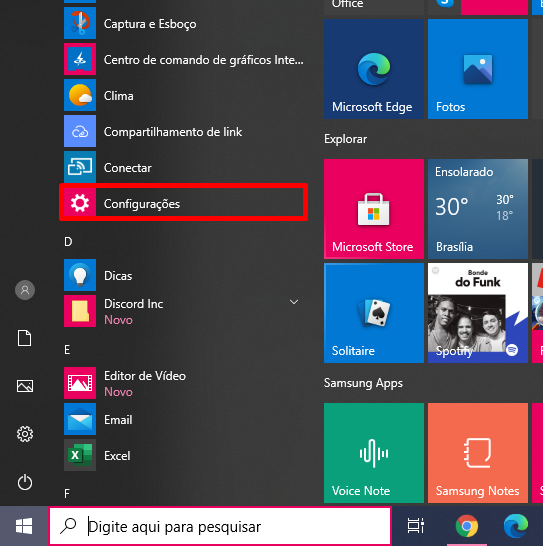Screen dimensions: 543x546
Task: Launch Editor de Vídeo
Action: [184, 383]
